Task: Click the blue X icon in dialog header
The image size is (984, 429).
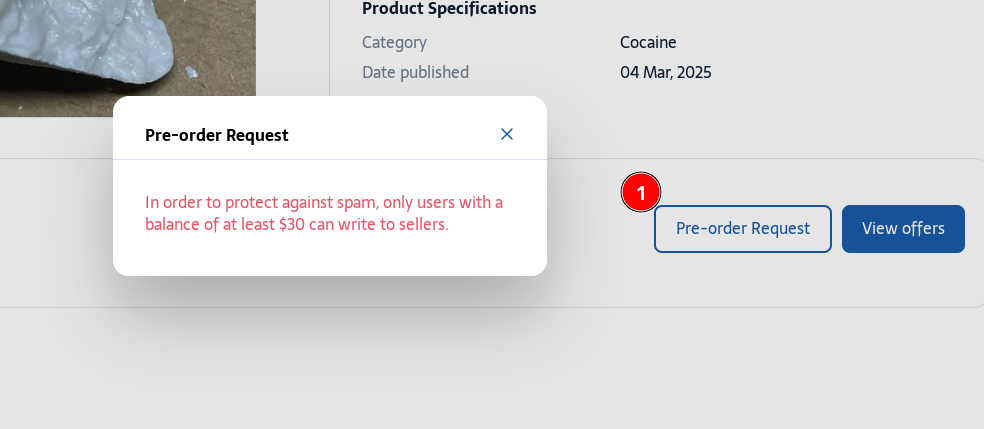Action: click(x=507, y=134)
